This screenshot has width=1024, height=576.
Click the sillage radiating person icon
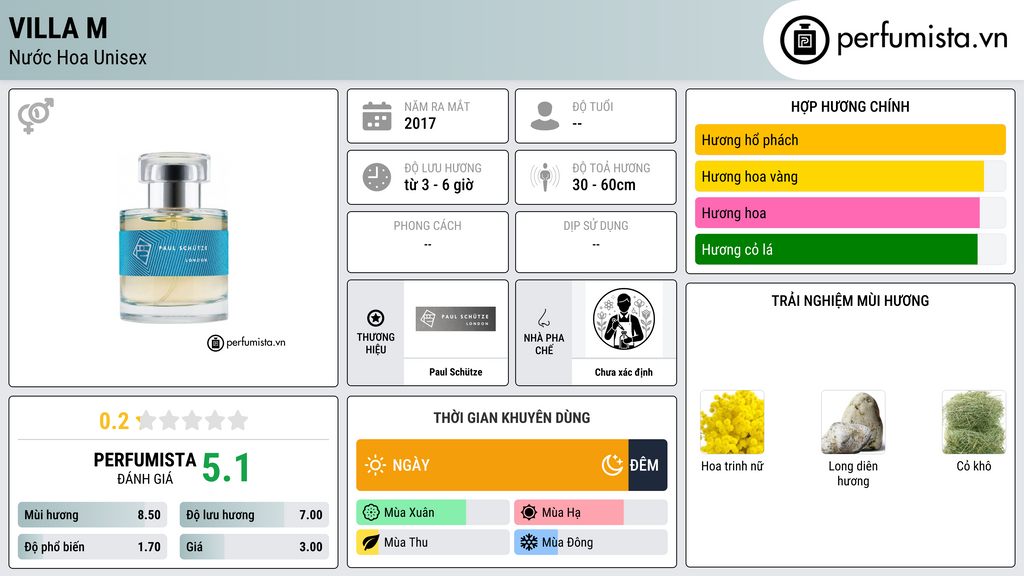pos(545,177)
